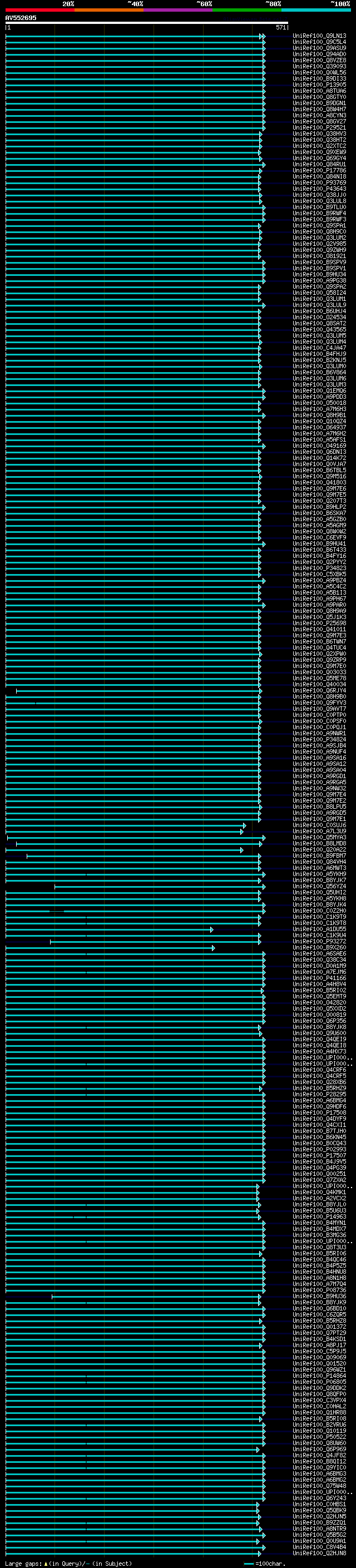Viewport: 356px width, 1568px height.
Task: Open hit UniRef100_Q5UHI2
Action: [319, 892]
